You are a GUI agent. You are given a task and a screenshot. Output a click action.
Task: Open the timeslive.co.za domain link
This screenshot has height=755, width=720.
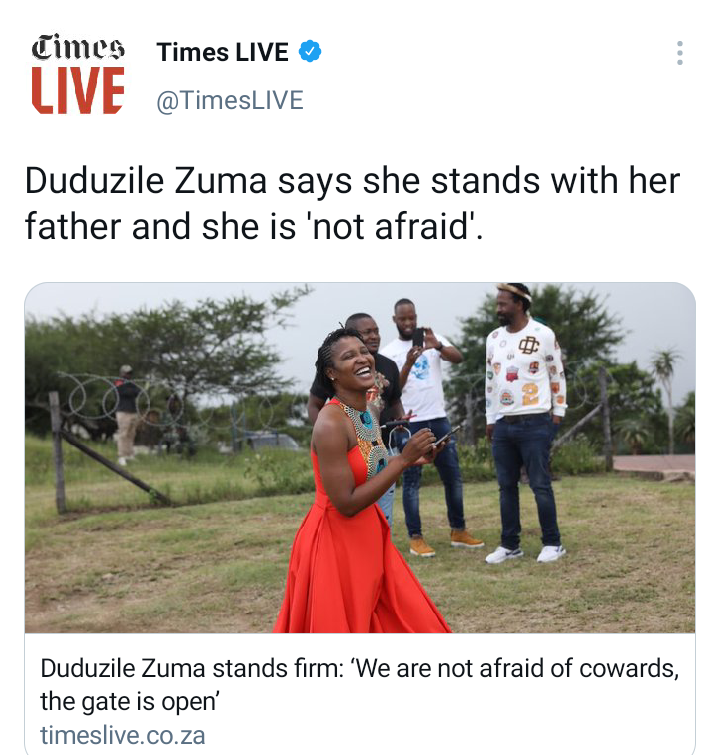[x=123, y=736]
